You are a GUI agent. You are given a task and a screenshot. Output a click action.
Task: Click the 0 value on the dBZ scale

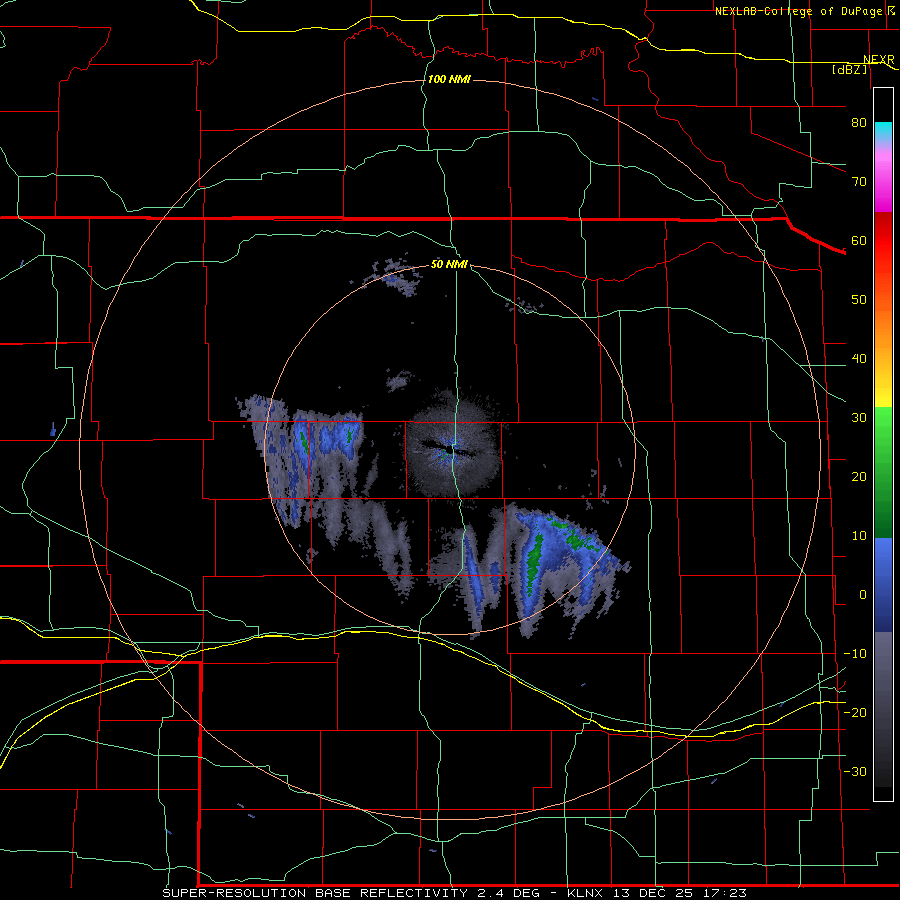pyautogui.click(x=863, y=595)
